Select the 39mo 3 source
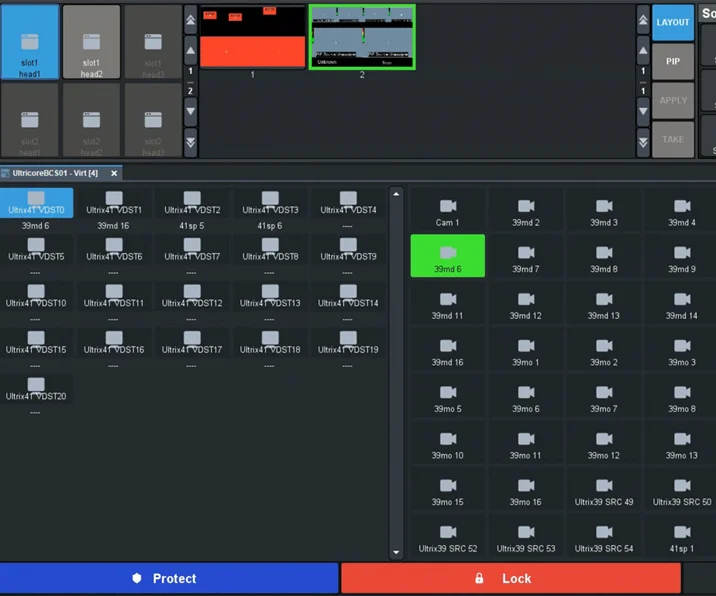716x596 pixels. coord(682,349)
